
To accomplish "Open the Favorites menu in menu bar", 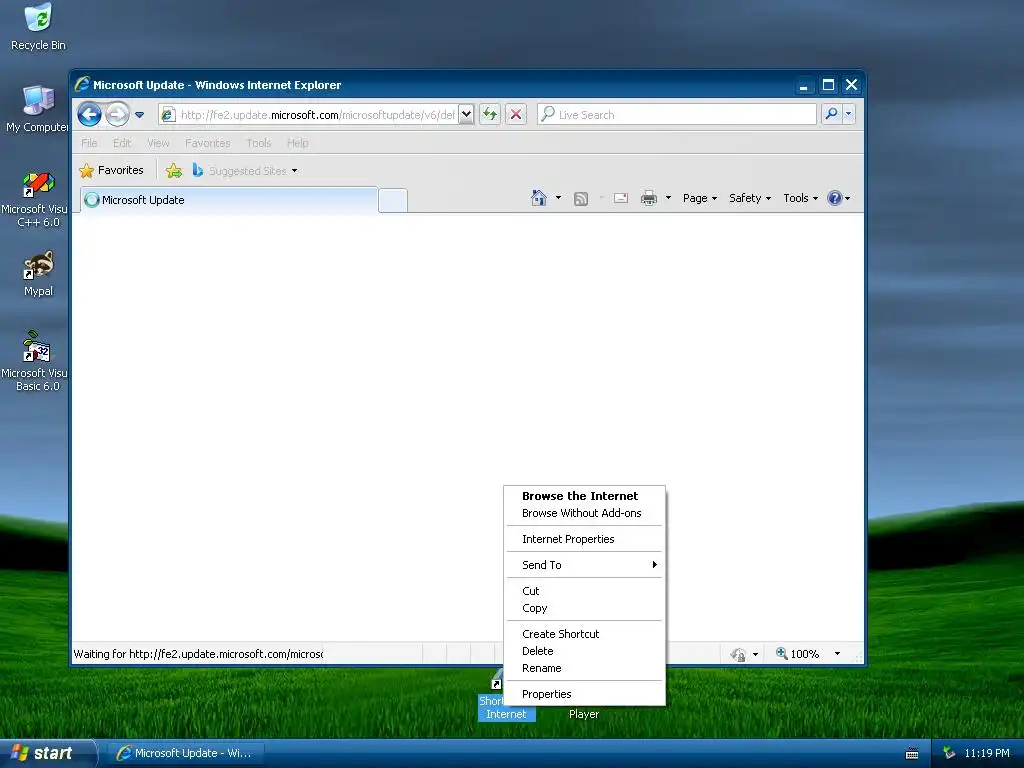I will [x=208, y=143].
